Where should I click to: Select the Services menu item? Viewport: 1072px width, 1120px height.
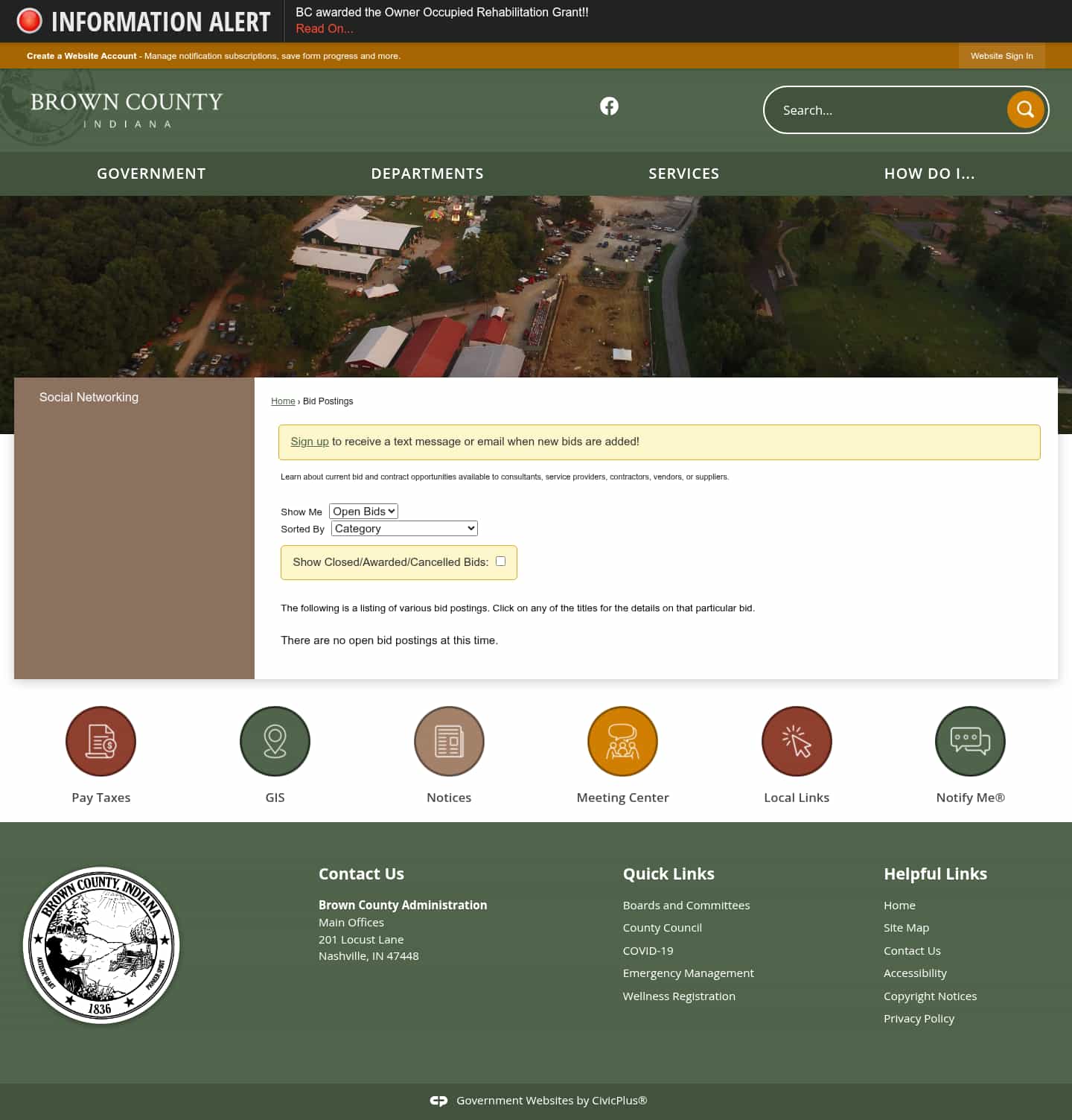pos(683,174)
